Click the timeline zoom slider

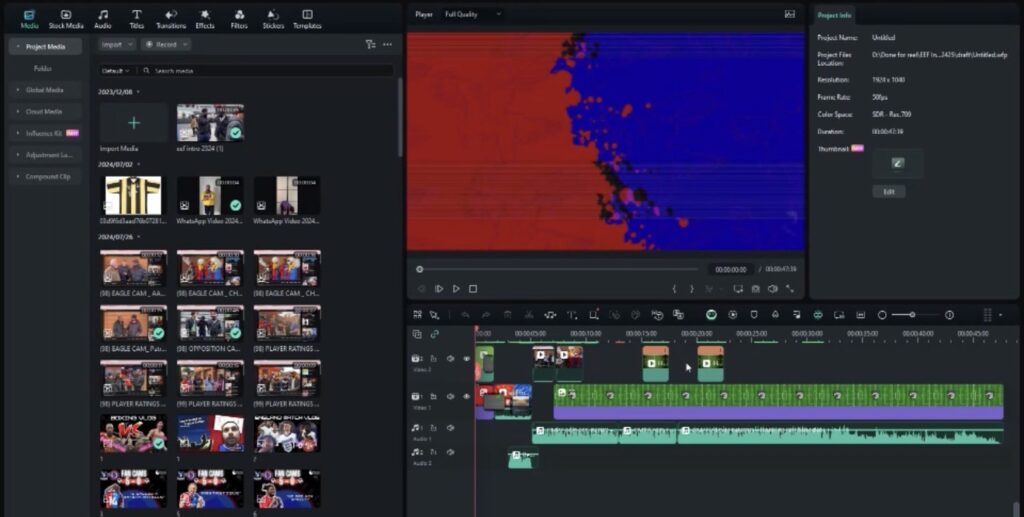tap(911, 314)
